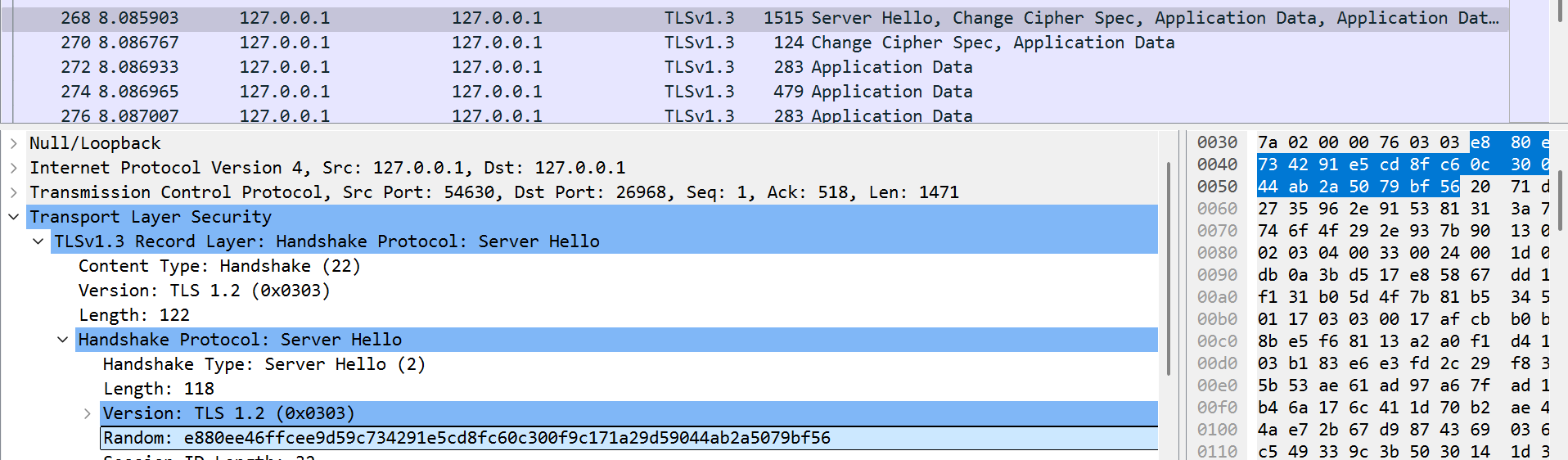Select packet 268 Server Hello row

tap(737, 18)
